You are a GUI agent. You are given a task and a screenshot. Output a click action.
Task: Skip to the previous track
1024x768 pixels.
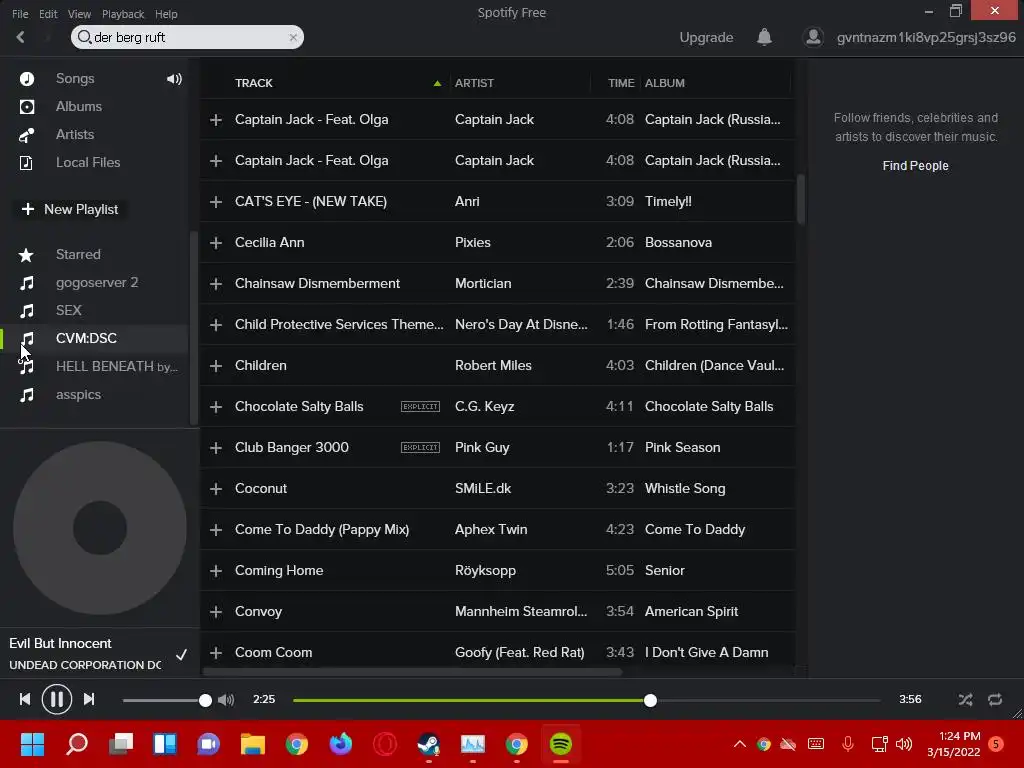[25, 699]
